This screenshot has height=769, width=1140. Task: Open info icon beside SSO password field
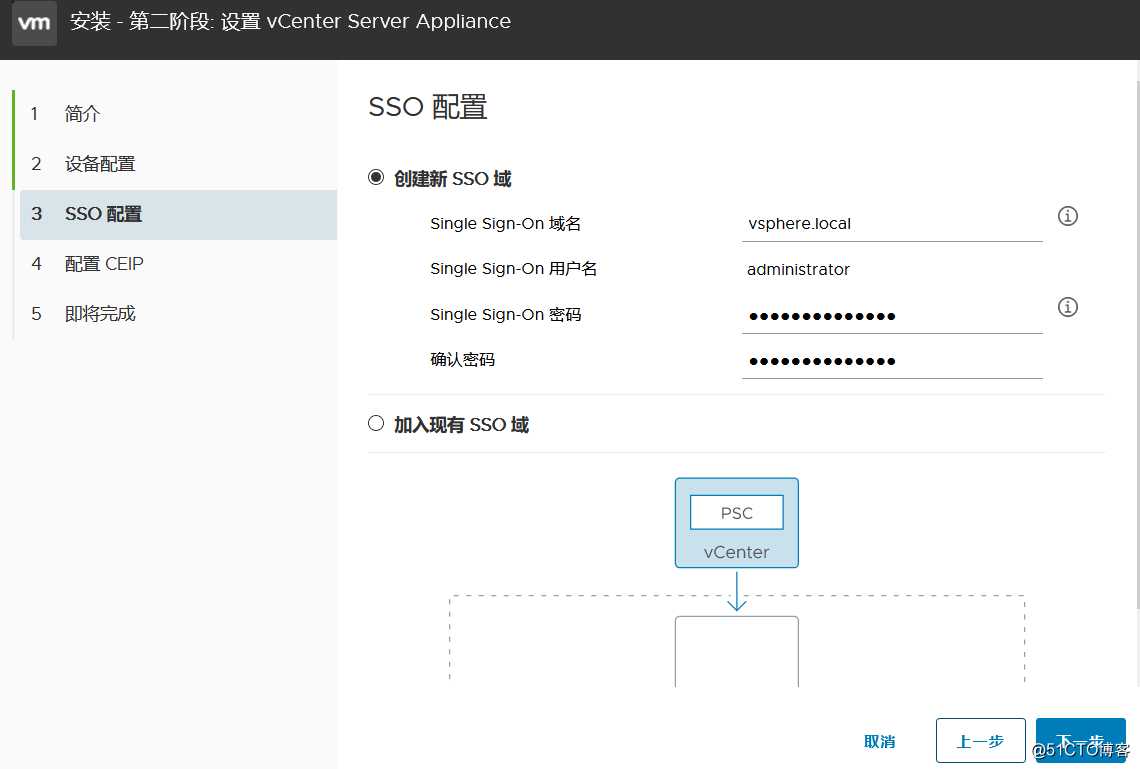coord(1067,307)
